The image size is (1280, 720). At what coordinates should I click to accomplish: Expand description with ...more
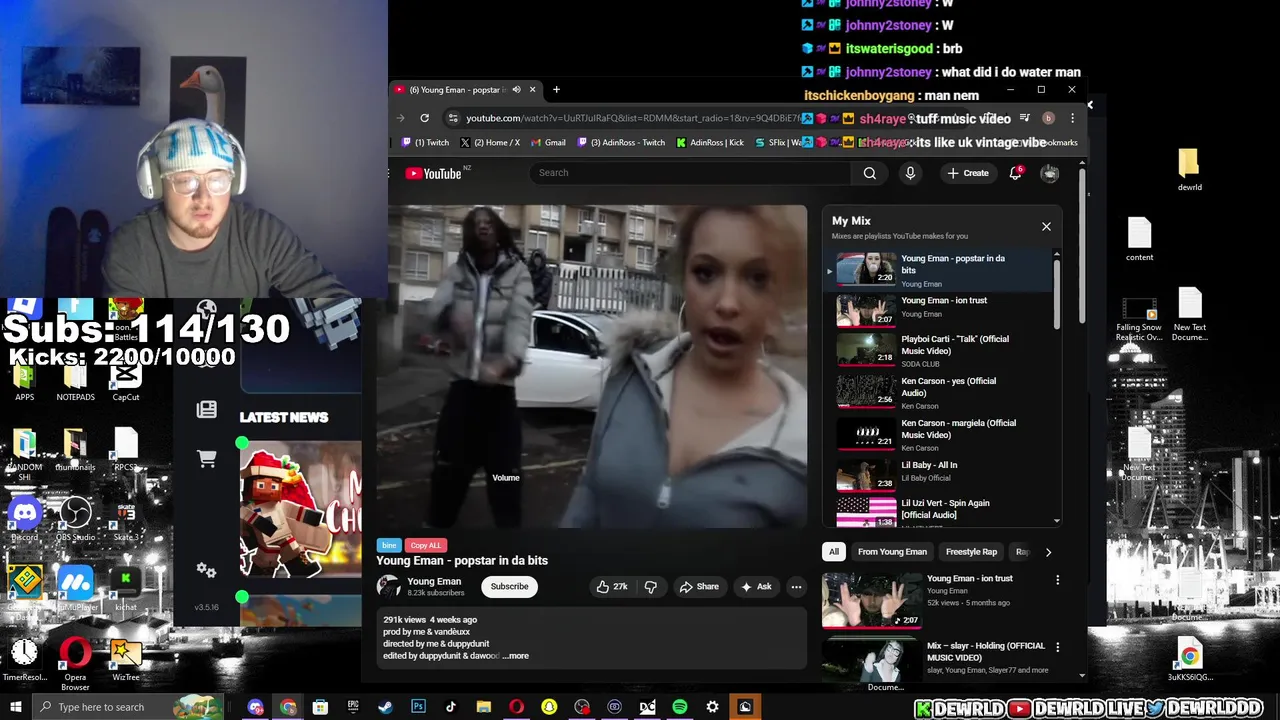(x=516, y=656)
